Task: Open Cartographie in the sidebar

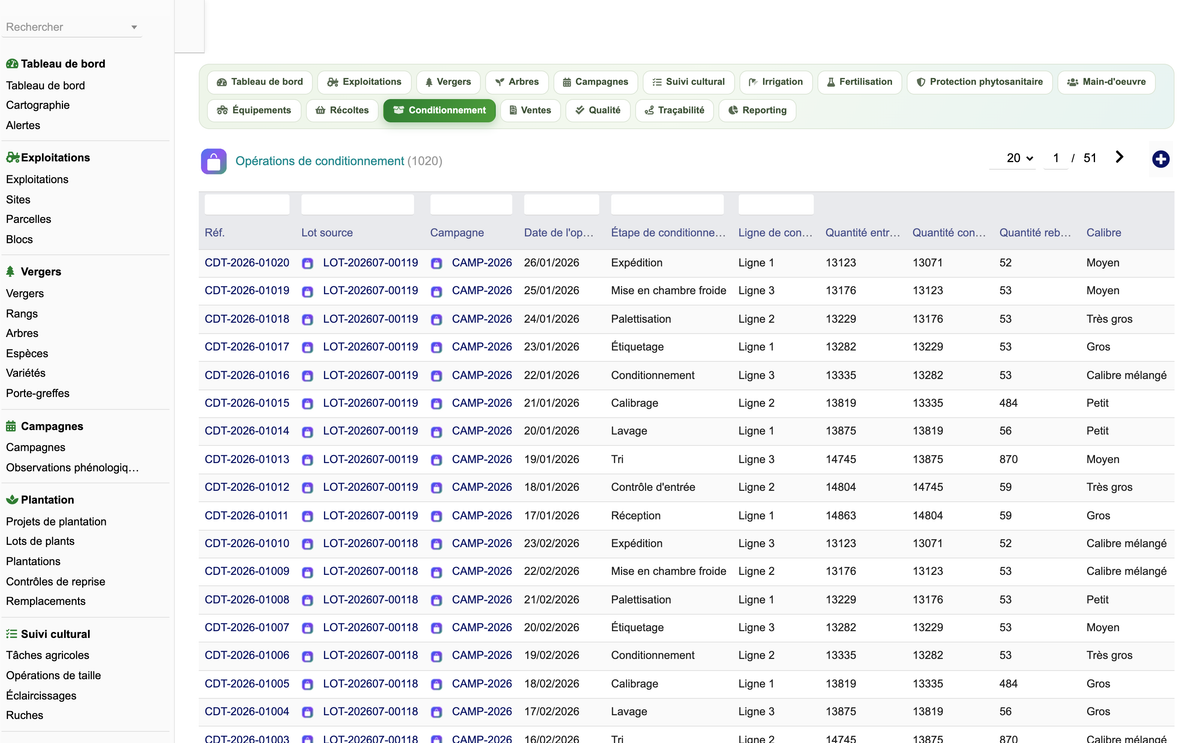Action: (38, 105)
